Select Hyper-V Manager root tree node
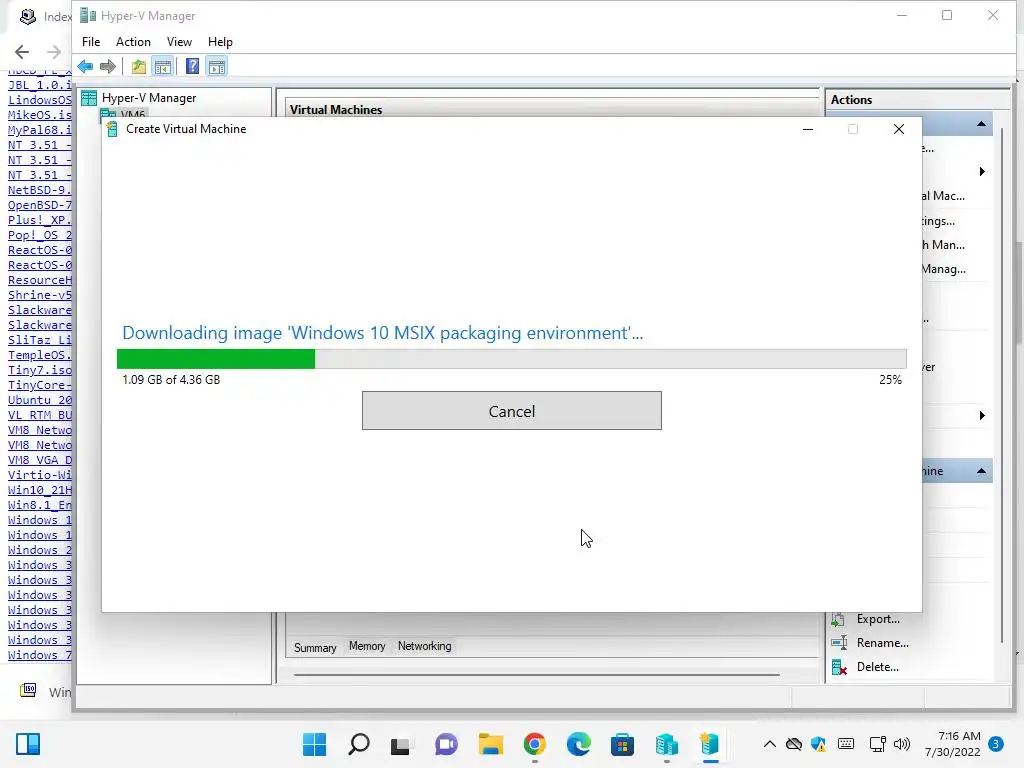 148,98
